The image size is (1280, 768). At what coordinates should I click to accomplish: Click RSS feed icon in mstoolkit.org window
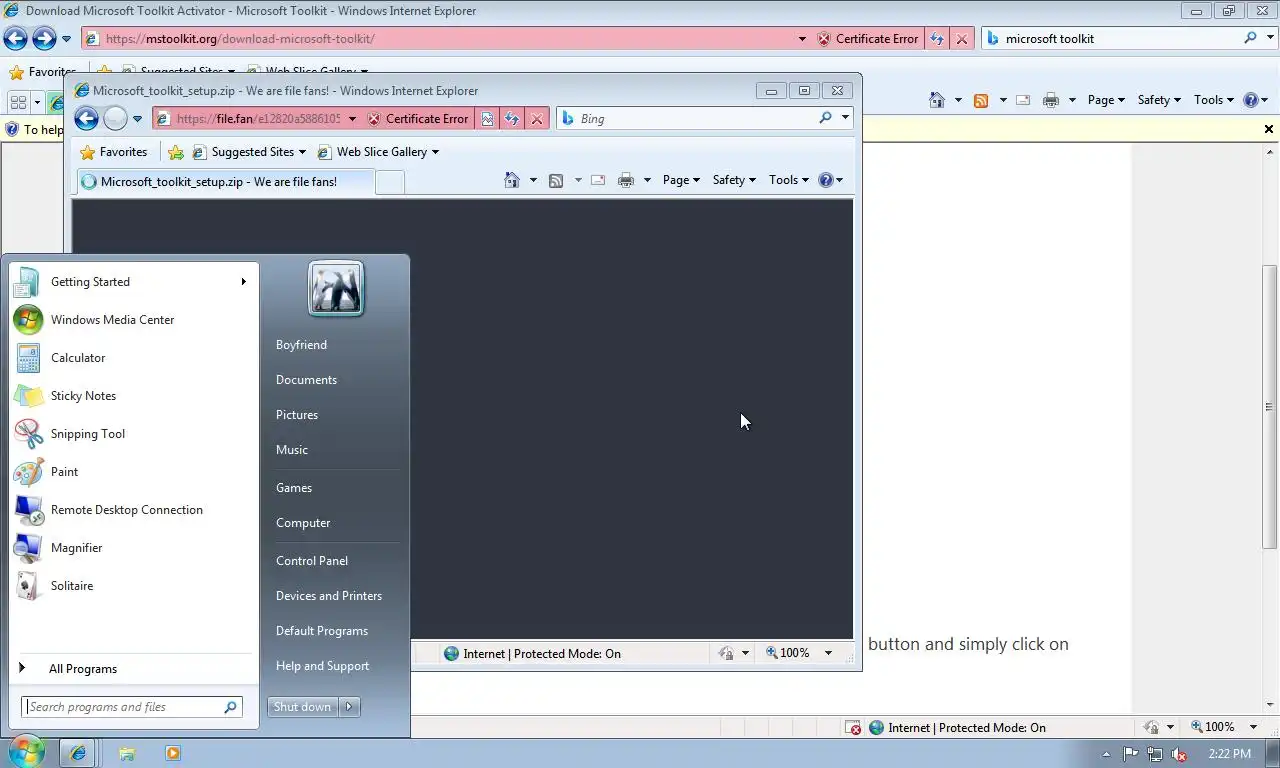point(981,100)
